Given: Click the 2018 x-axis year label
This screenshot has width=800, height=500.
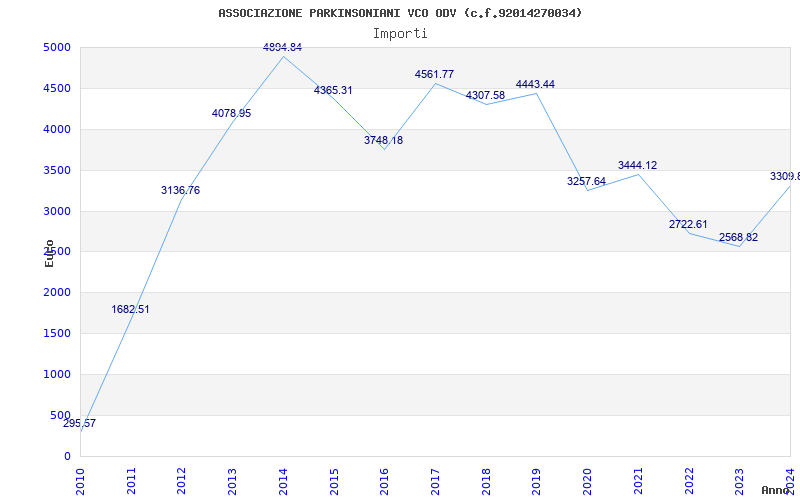Looking at the screenshot, I should pyautogui.click(x=486, y=481).
